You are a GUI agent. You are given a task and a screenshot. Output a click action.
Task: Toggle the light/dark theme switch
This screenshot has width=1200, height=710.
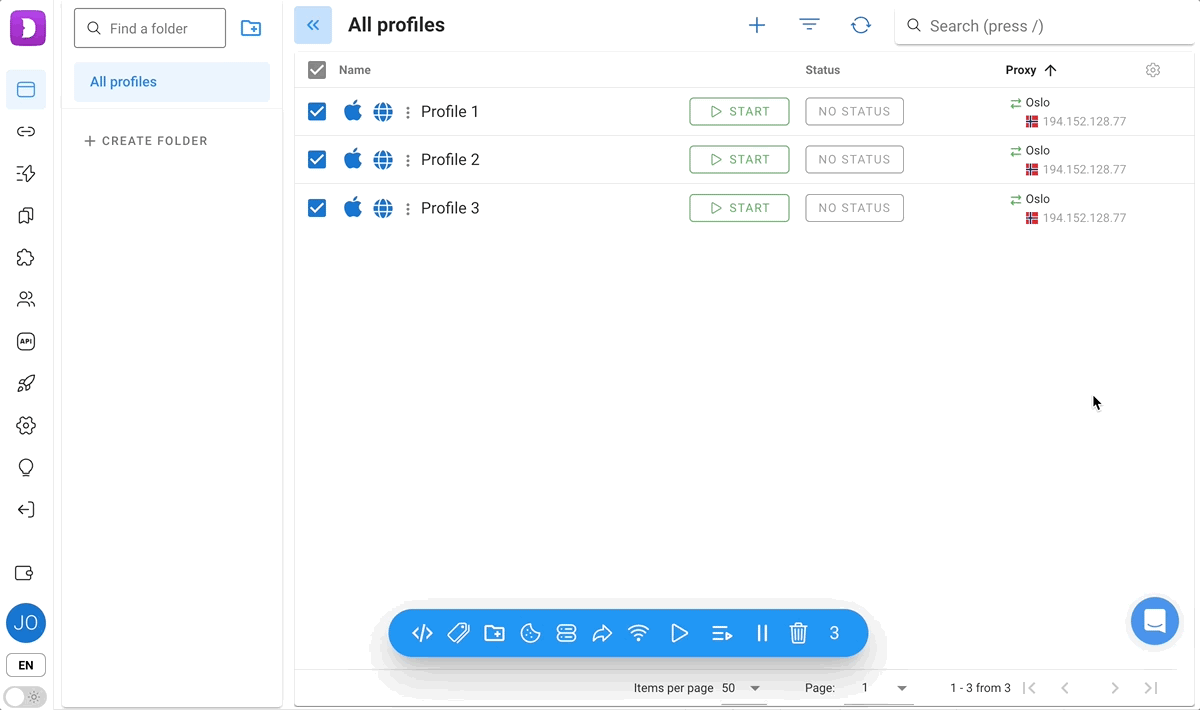26,697
